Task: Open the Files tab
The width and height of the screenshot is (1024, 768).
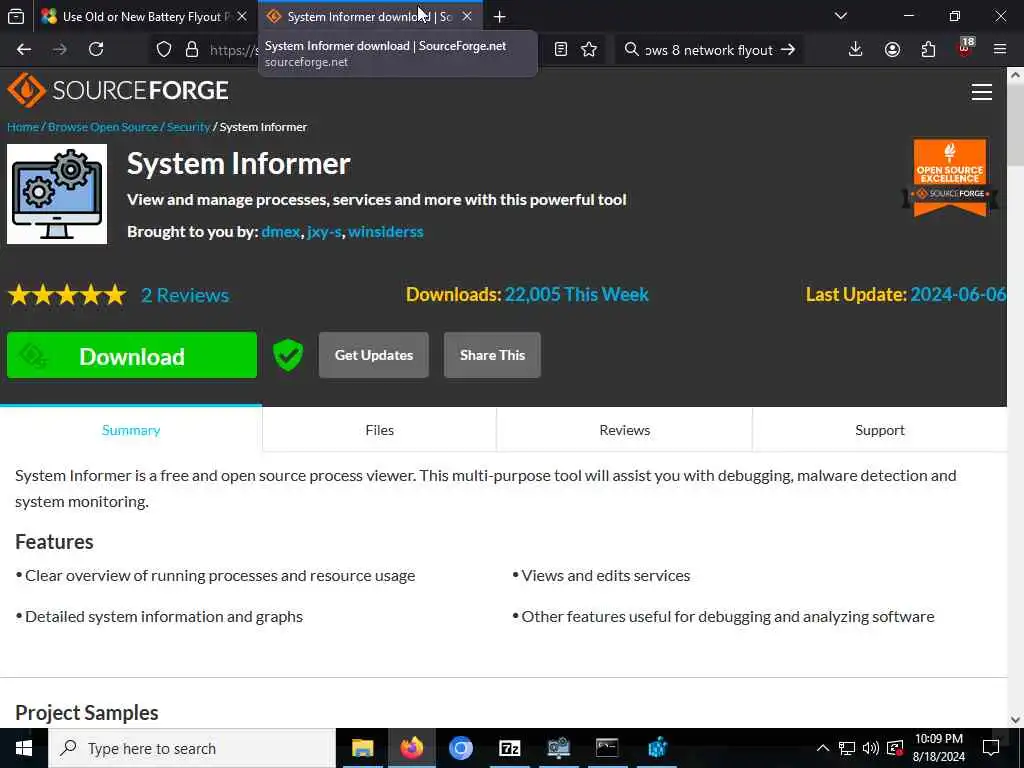Action: pos(379,430)
